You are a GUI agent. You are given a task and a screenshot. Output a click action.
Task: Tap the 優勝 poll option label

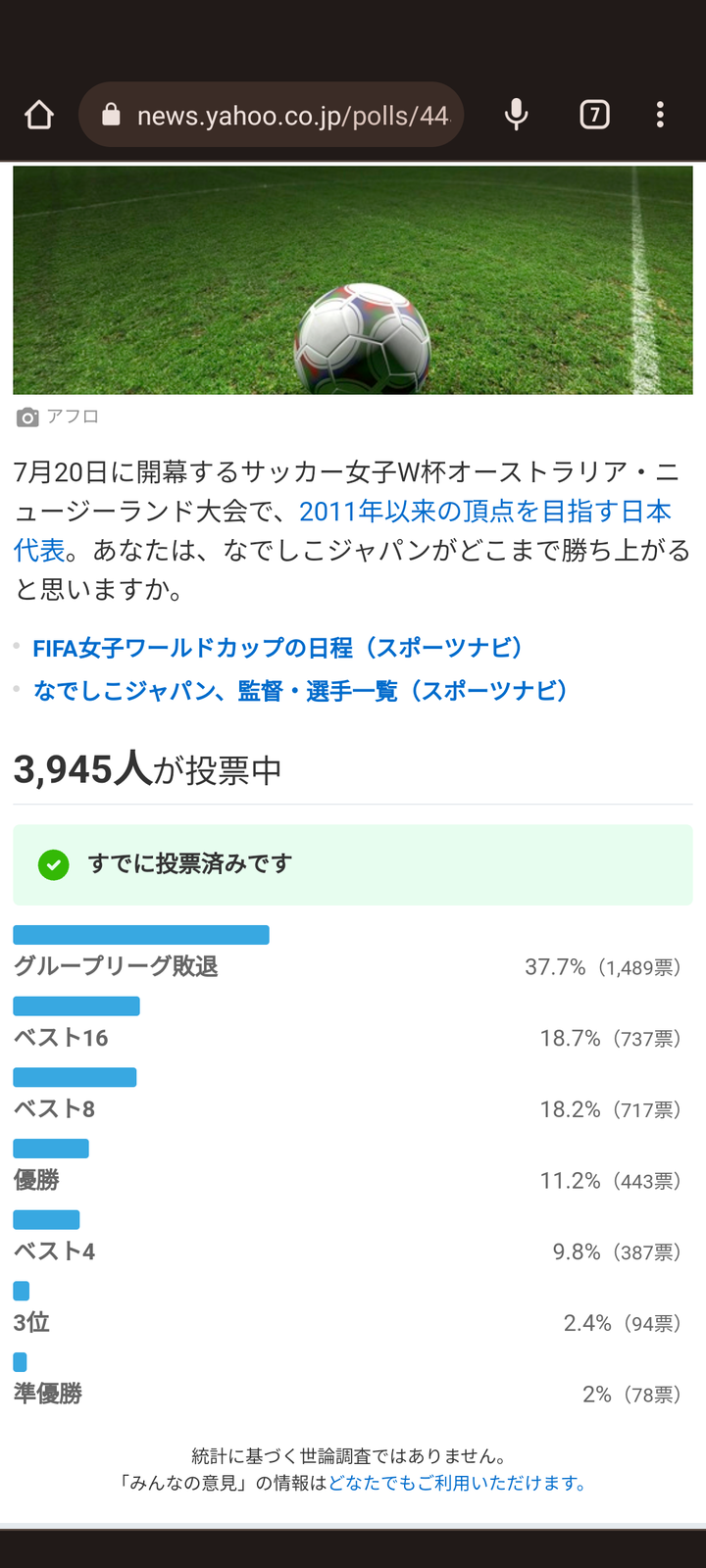[x=36, y=1180]
